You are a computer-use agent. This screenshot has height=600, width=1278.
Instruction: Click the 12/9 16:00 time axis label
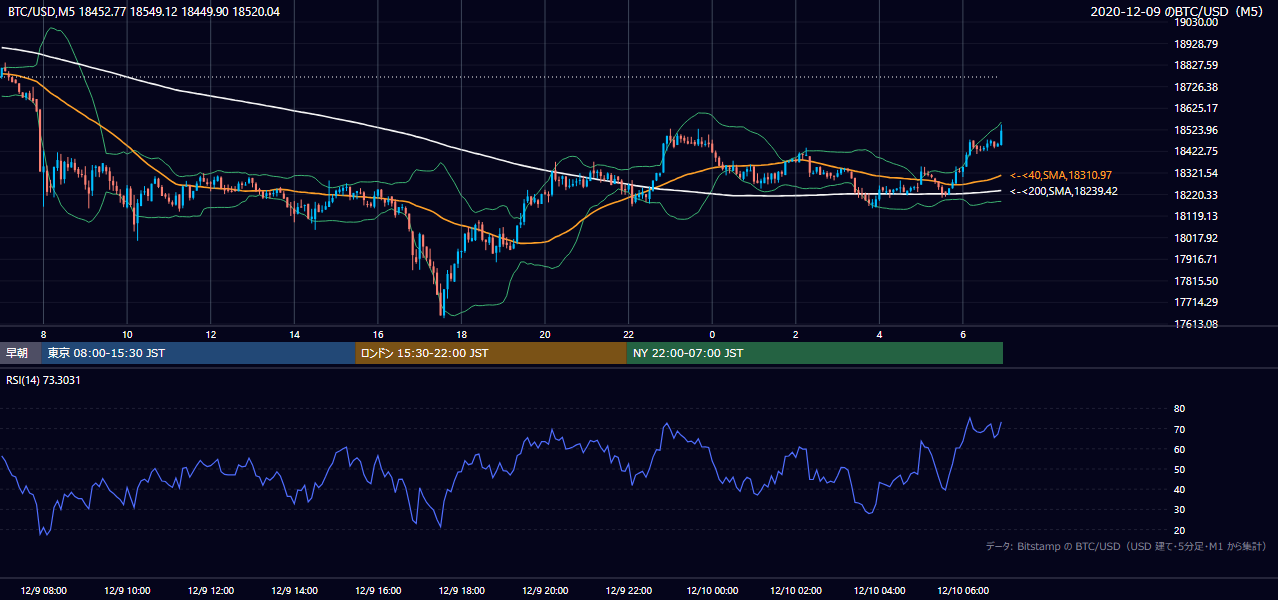coord(377,591)
